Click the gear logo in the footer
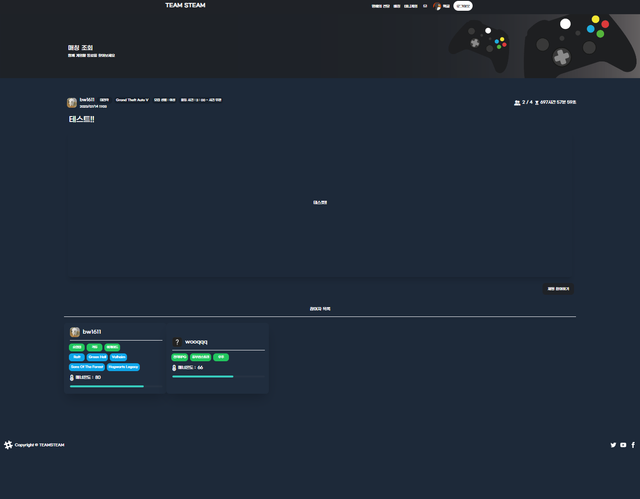The image size is (640, 499). (8, 445)
